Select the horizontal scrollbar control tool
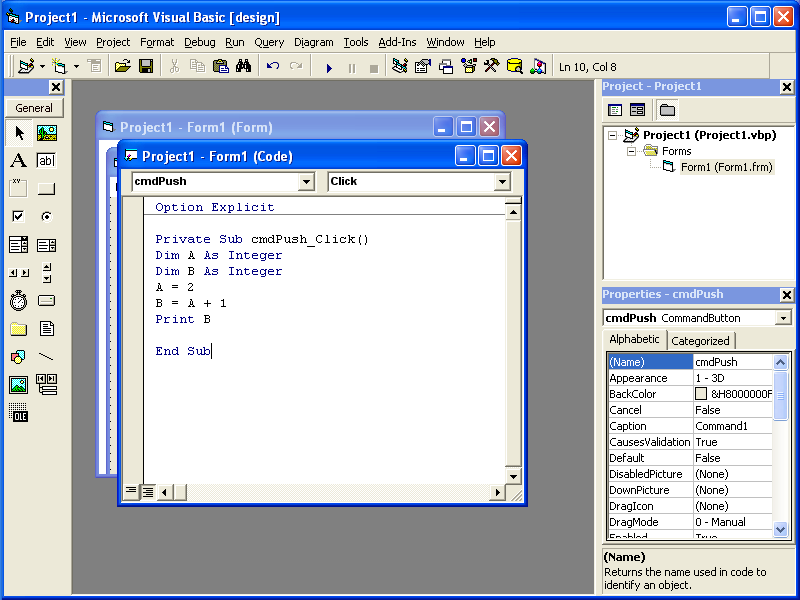 click(19, 273)
